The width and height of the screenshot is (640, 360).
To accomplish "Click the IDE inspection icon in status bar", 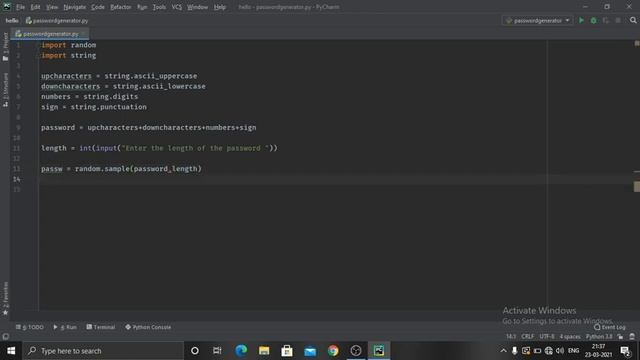I will coord(632,337).
